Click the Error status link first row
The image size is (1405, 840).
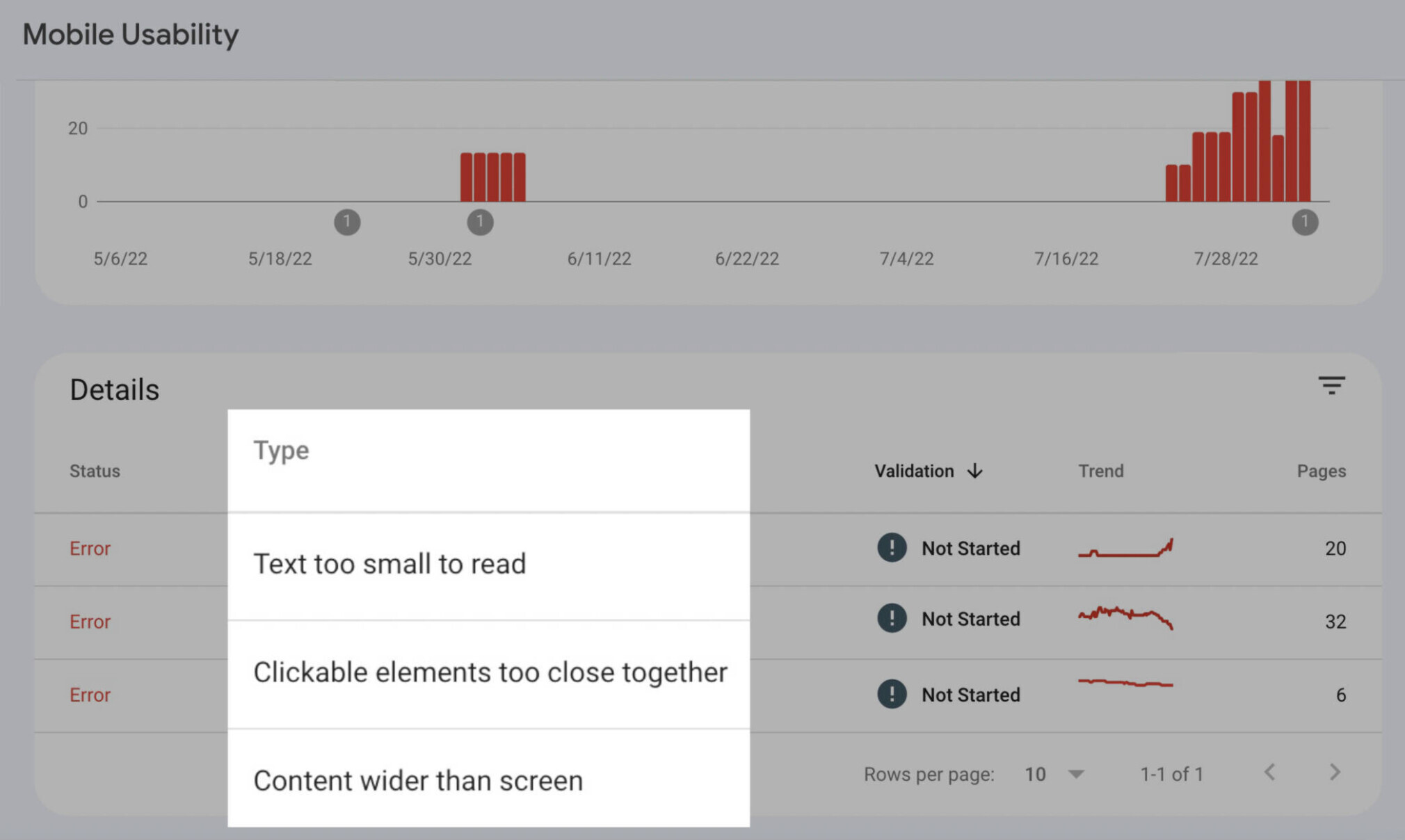[88, 548]
